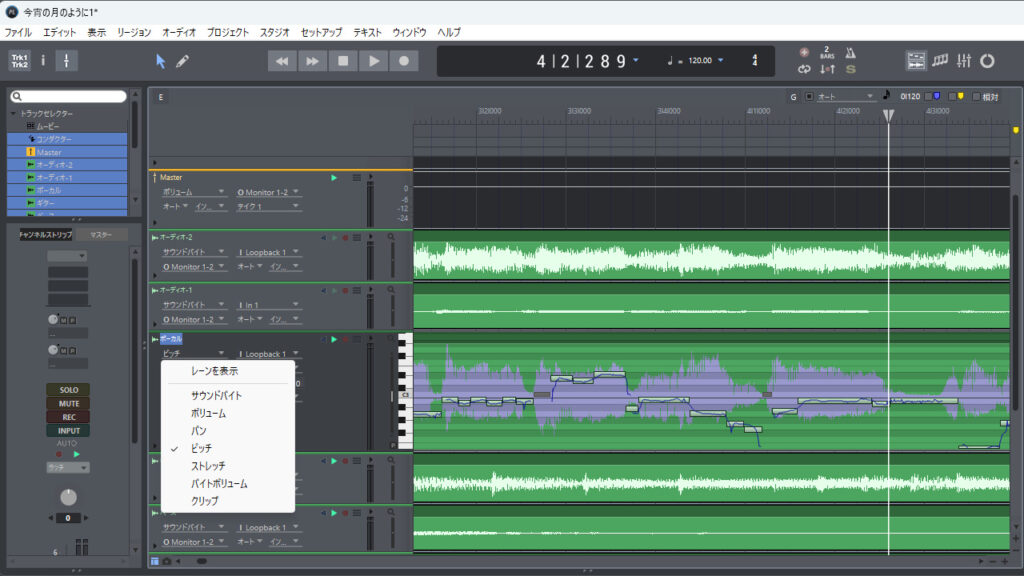This screenshot has width=1024, height=576.
Task: Select the Pointer arrow tool
Action: click(x=160, y=61)
